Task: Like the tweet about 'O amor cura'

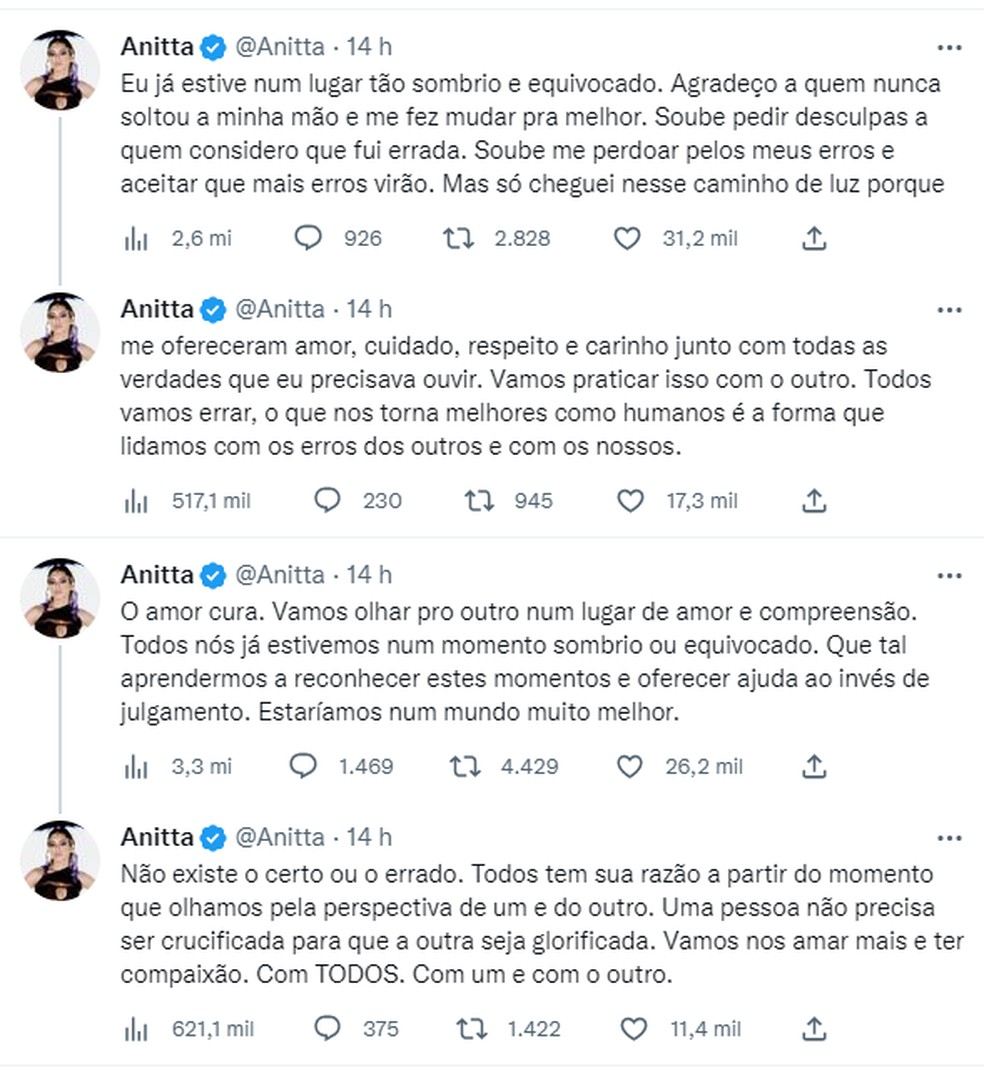Action: 630,766
